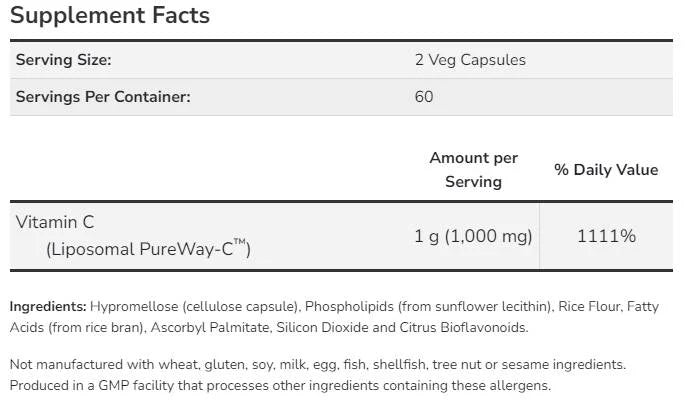Screen dimensions: 685x401
Task: Click the servings count value 60
Action: 424,97
